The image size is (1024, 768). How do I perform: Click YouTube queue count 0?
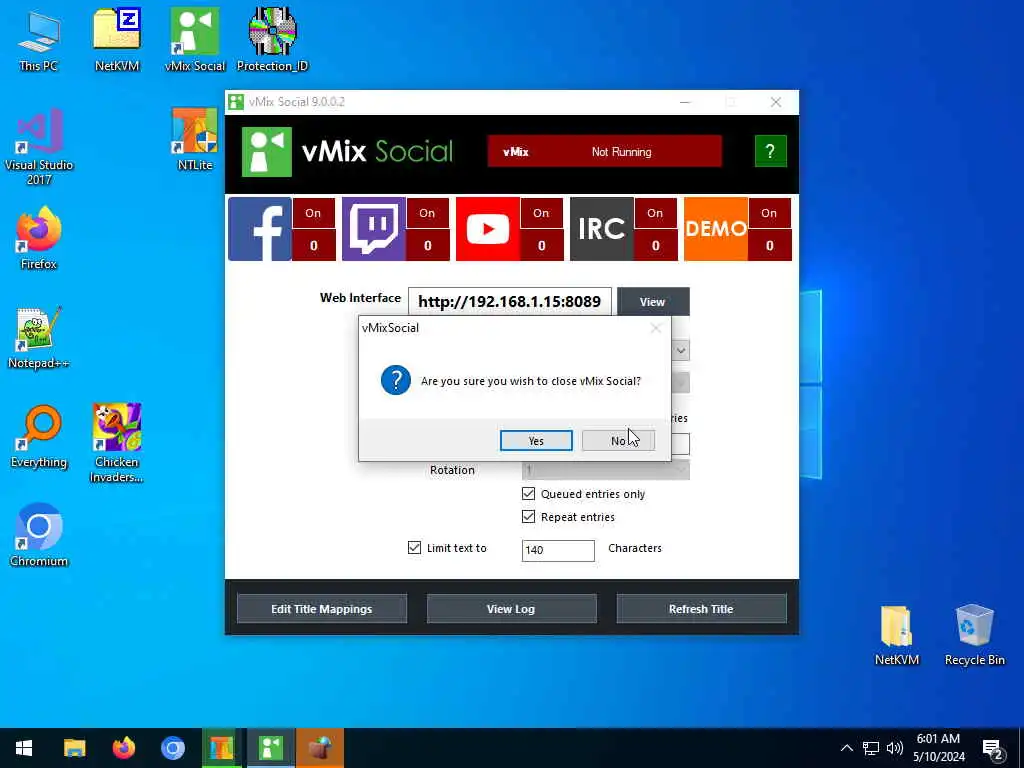[x=541, y=246]
